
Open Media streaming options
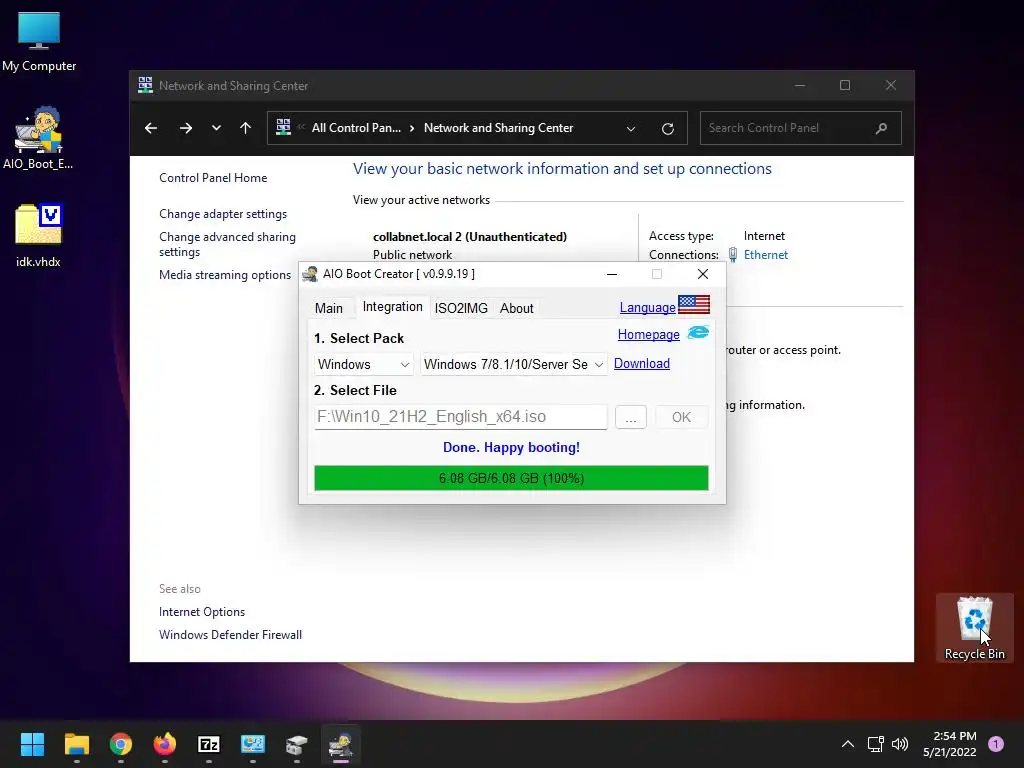225,275
